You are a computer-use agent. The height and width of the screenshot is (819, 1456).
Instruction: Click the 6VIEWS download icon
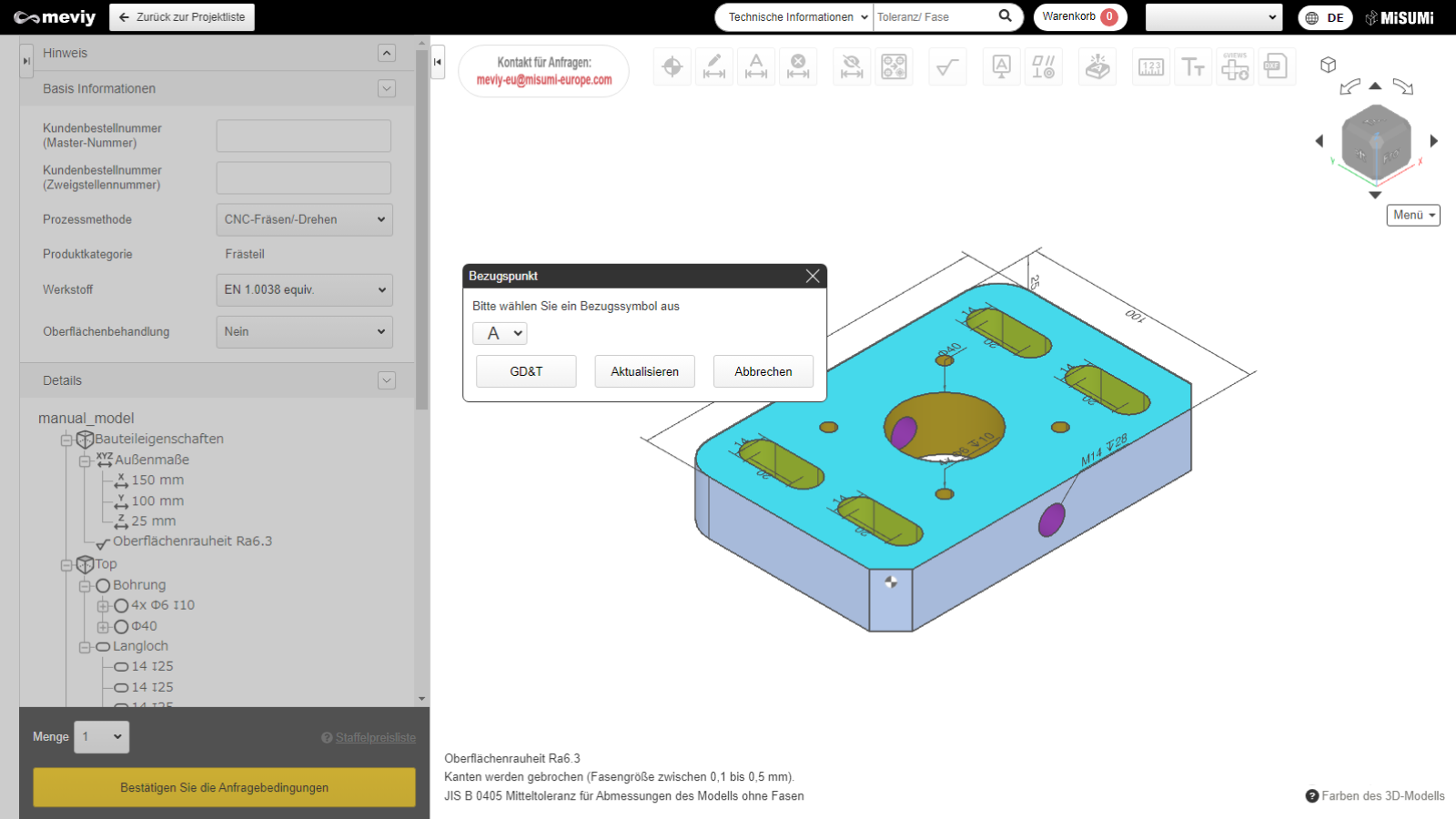[1235, 66]
